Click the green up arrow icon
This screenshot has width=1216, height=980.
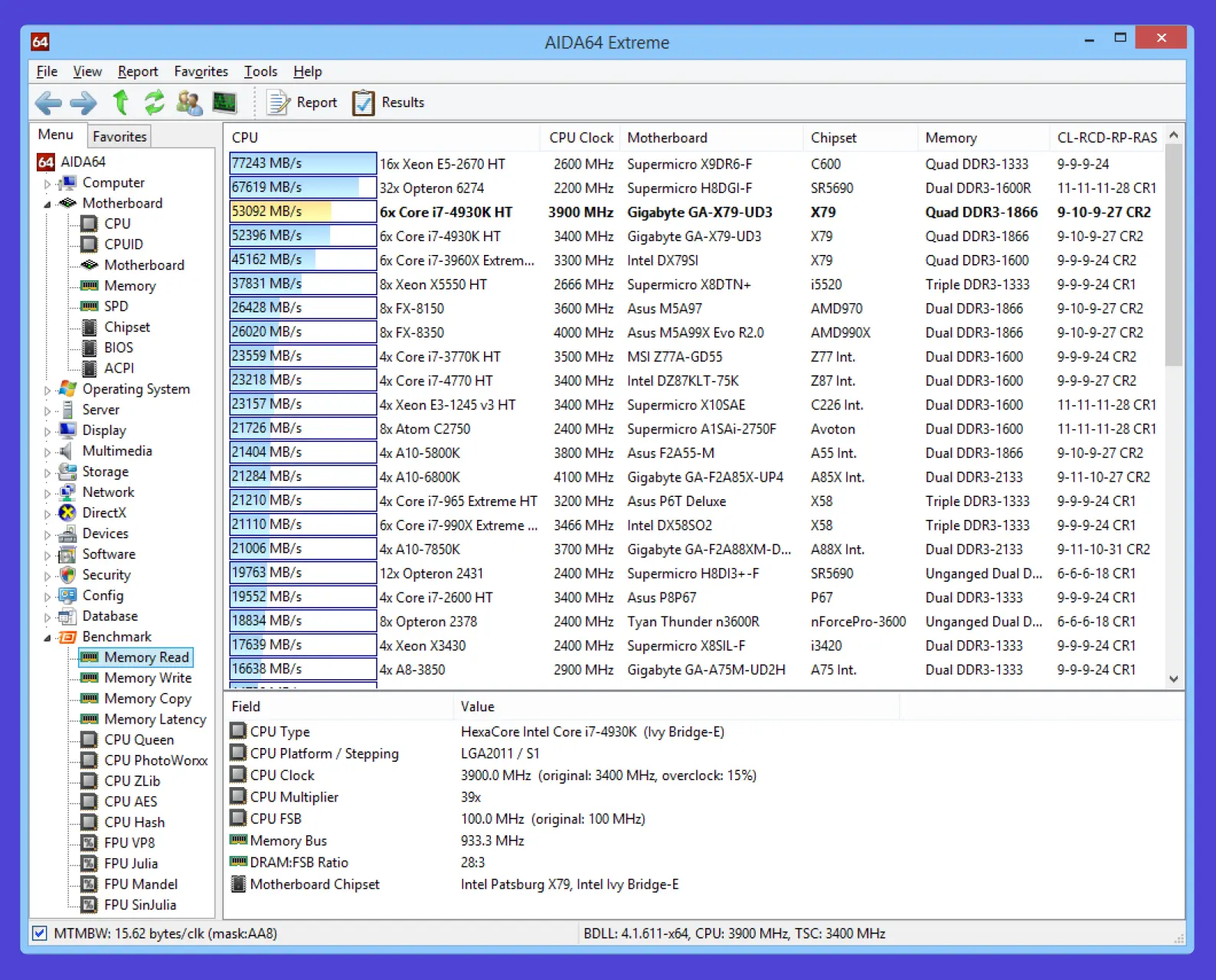(120, 102)
